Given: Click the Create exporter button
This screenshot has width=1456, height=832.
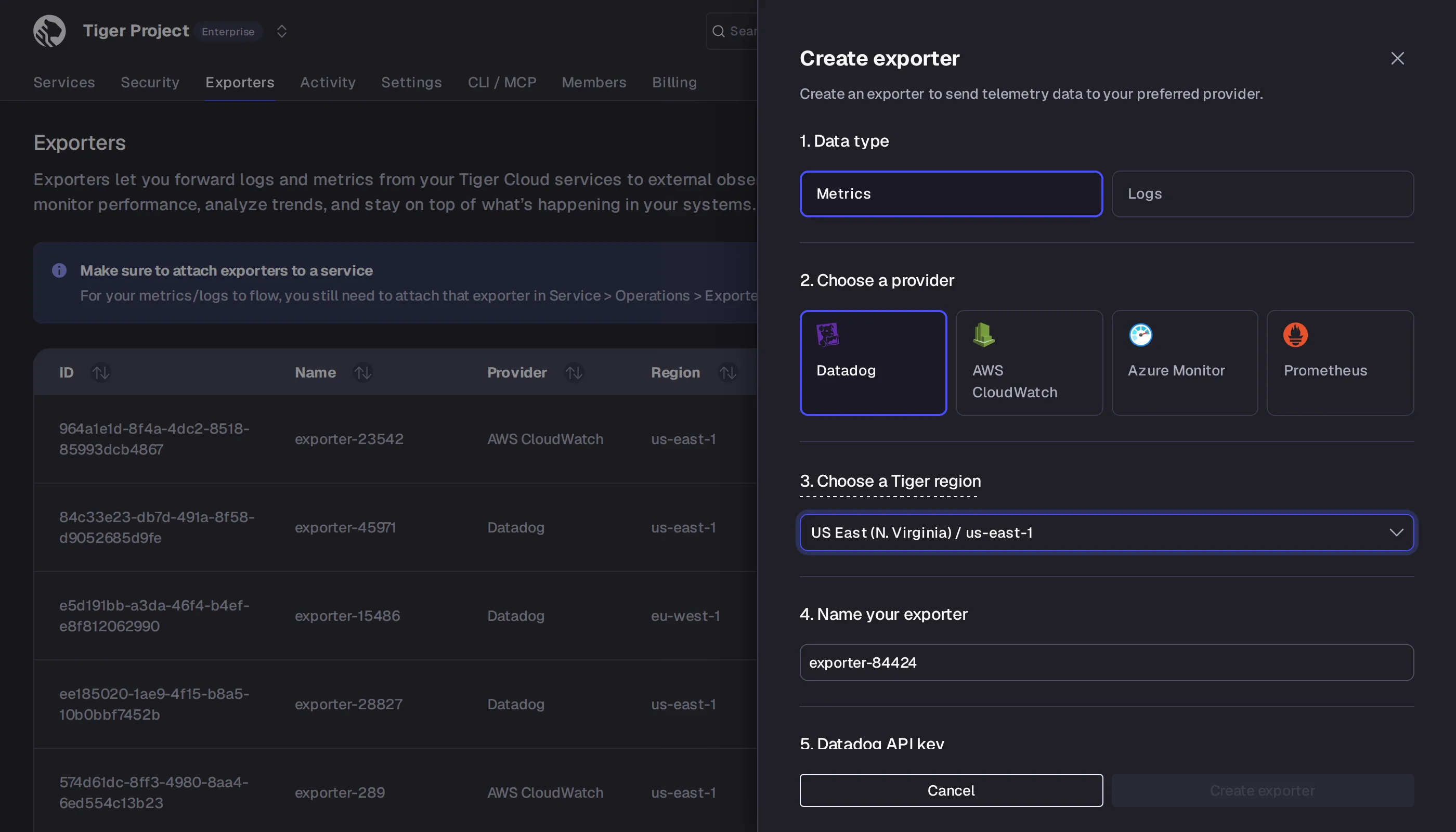Looking at the screenshot, I should click(x=1262, y=790).
